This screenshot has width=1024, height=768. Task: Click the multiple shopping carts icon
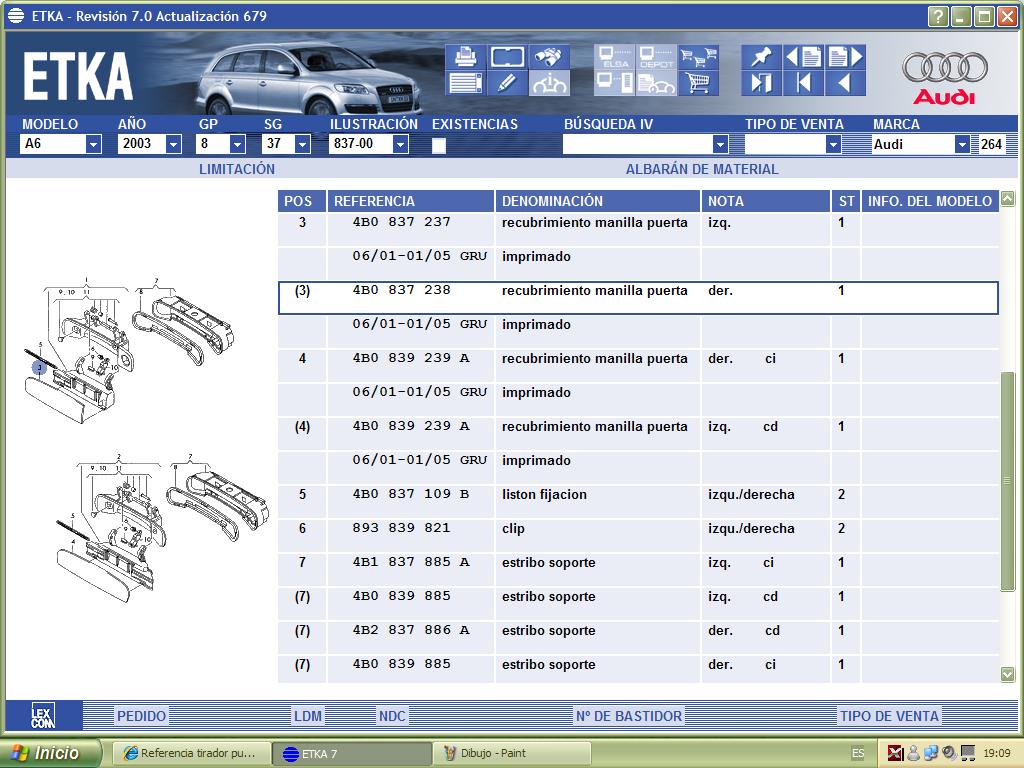(x=698, y=57)
